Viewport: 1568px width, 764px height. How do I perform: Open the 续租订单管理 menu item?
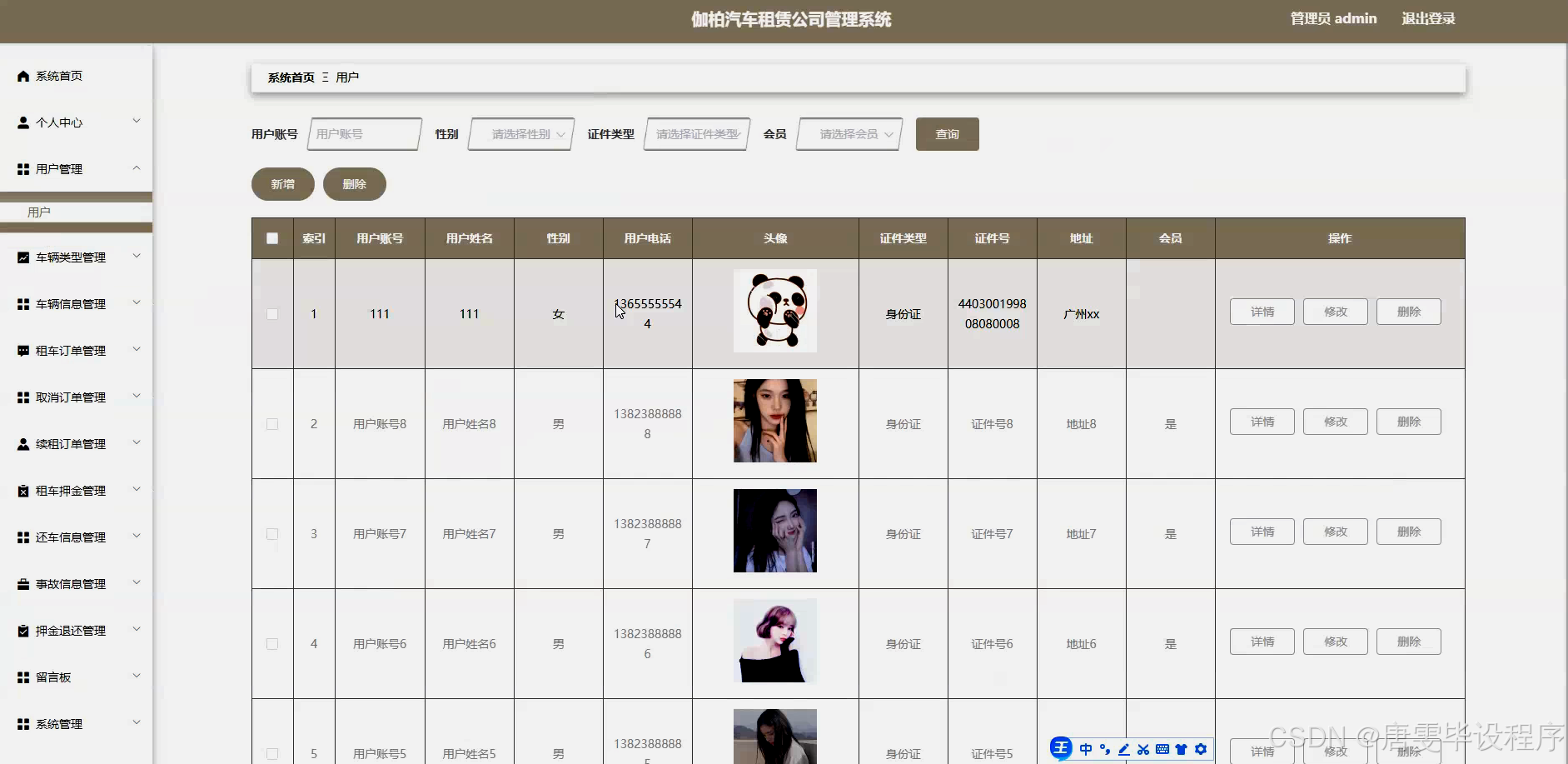76,444
